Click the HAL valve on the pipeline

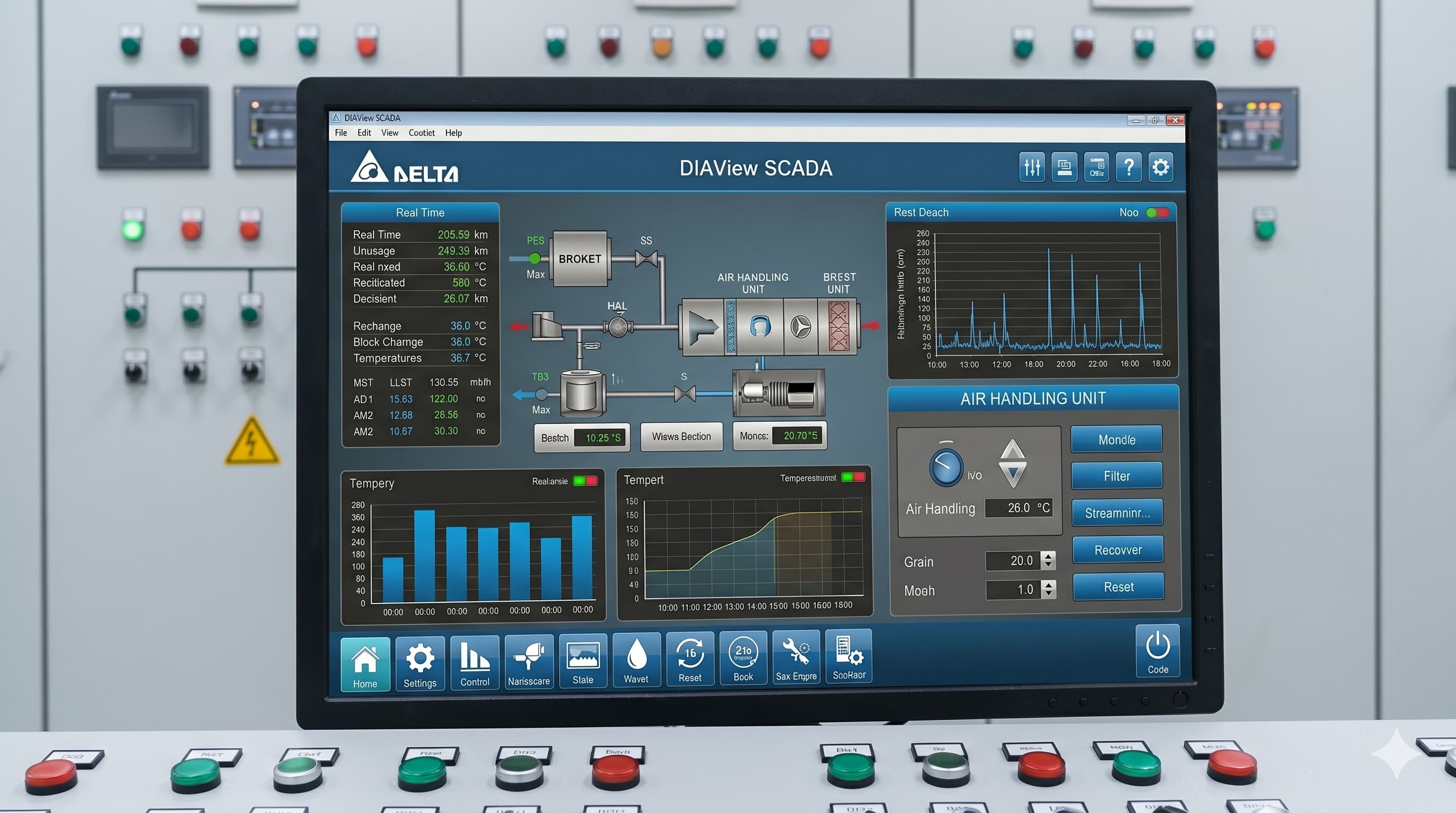pos(618,327)
